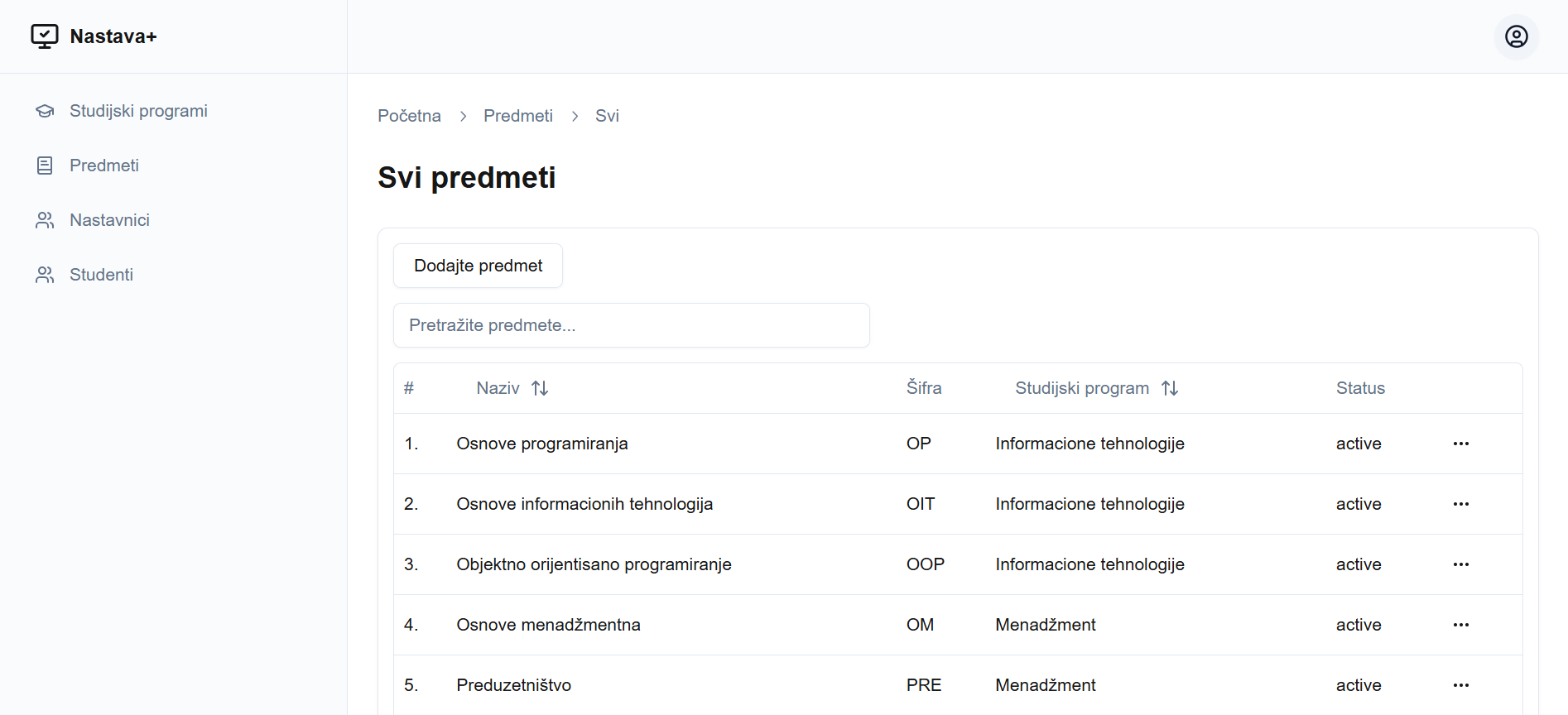Click the Predmeti breadcrumb link
This screenshot has height=715, width=1568.
517,116
